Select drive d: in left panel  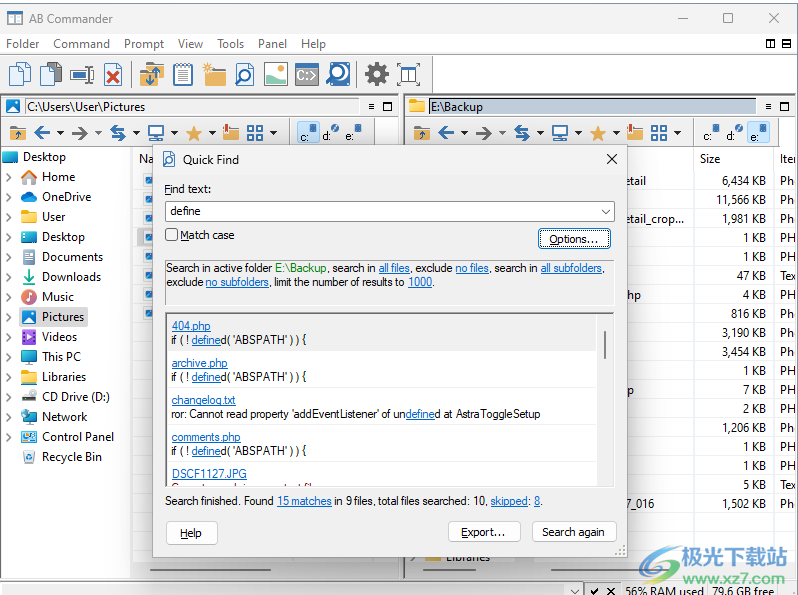(x=330, y=132)
